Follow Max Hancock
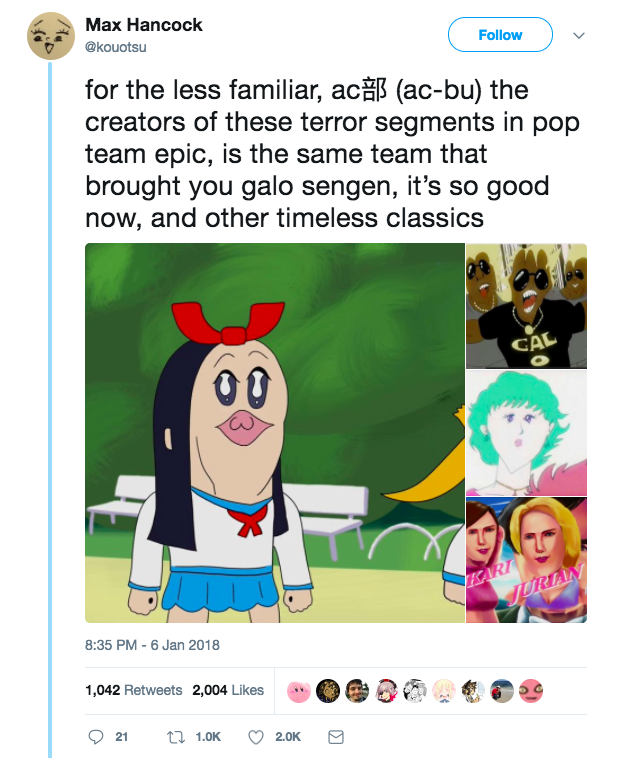This screenshot has width=622, height=758. [500, 35]
